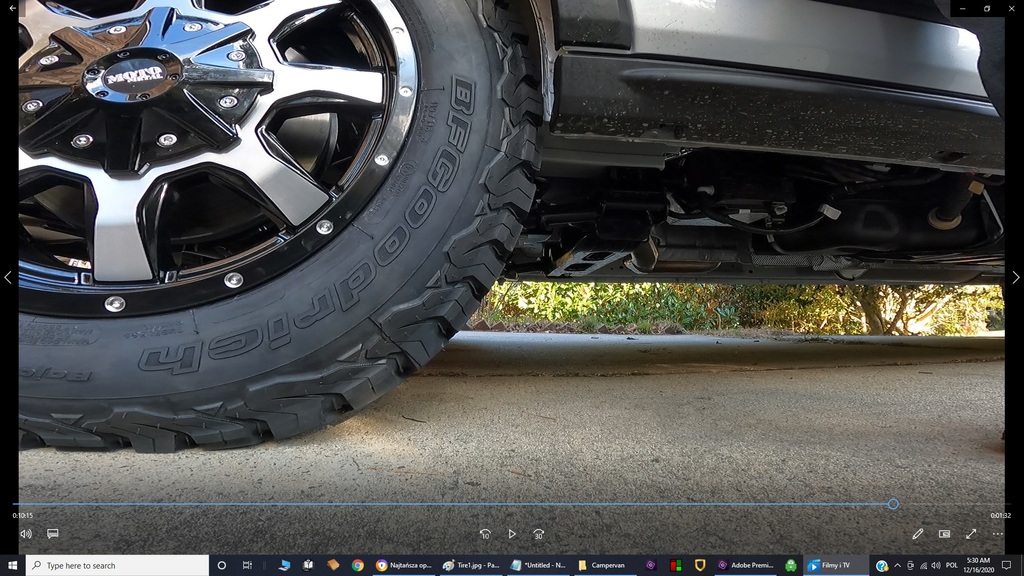Open the computer monitor app on taskbar
This screenshot has width=1024, height=576.
(x=284, y=566)
